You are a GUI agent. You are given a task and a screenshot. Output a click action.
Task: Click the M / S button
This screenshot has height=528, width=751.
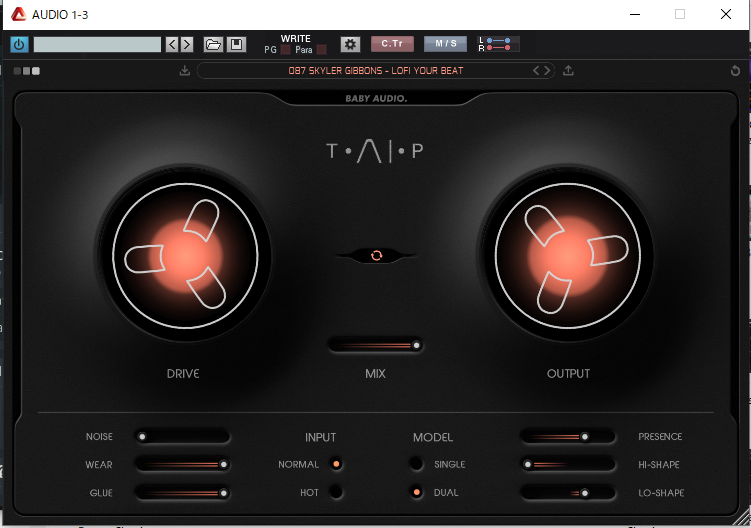[445, 44]
